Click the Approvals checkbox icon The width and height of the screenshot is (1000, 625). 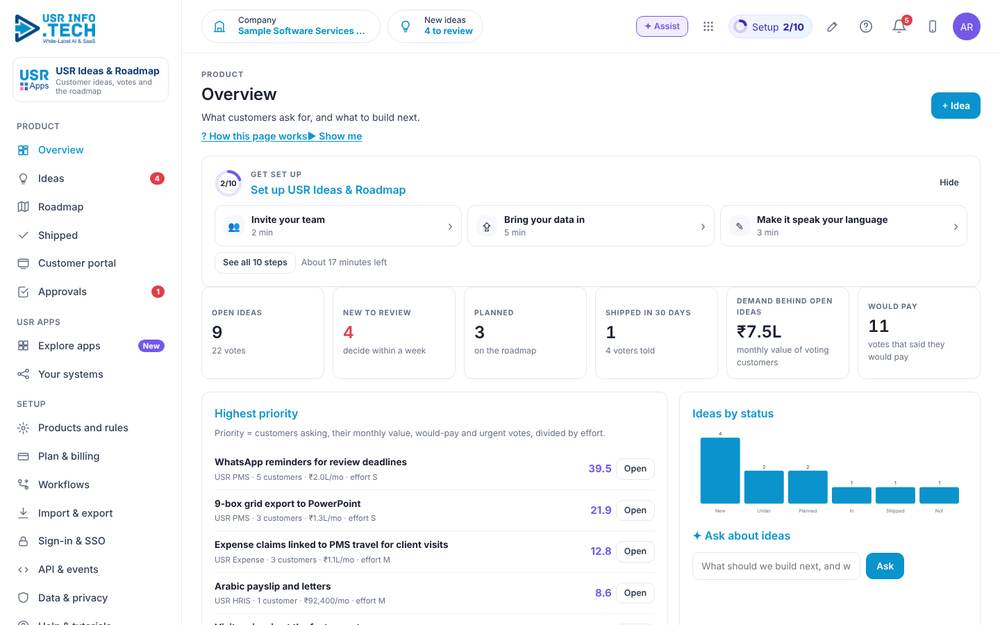[x=23, y=291]
